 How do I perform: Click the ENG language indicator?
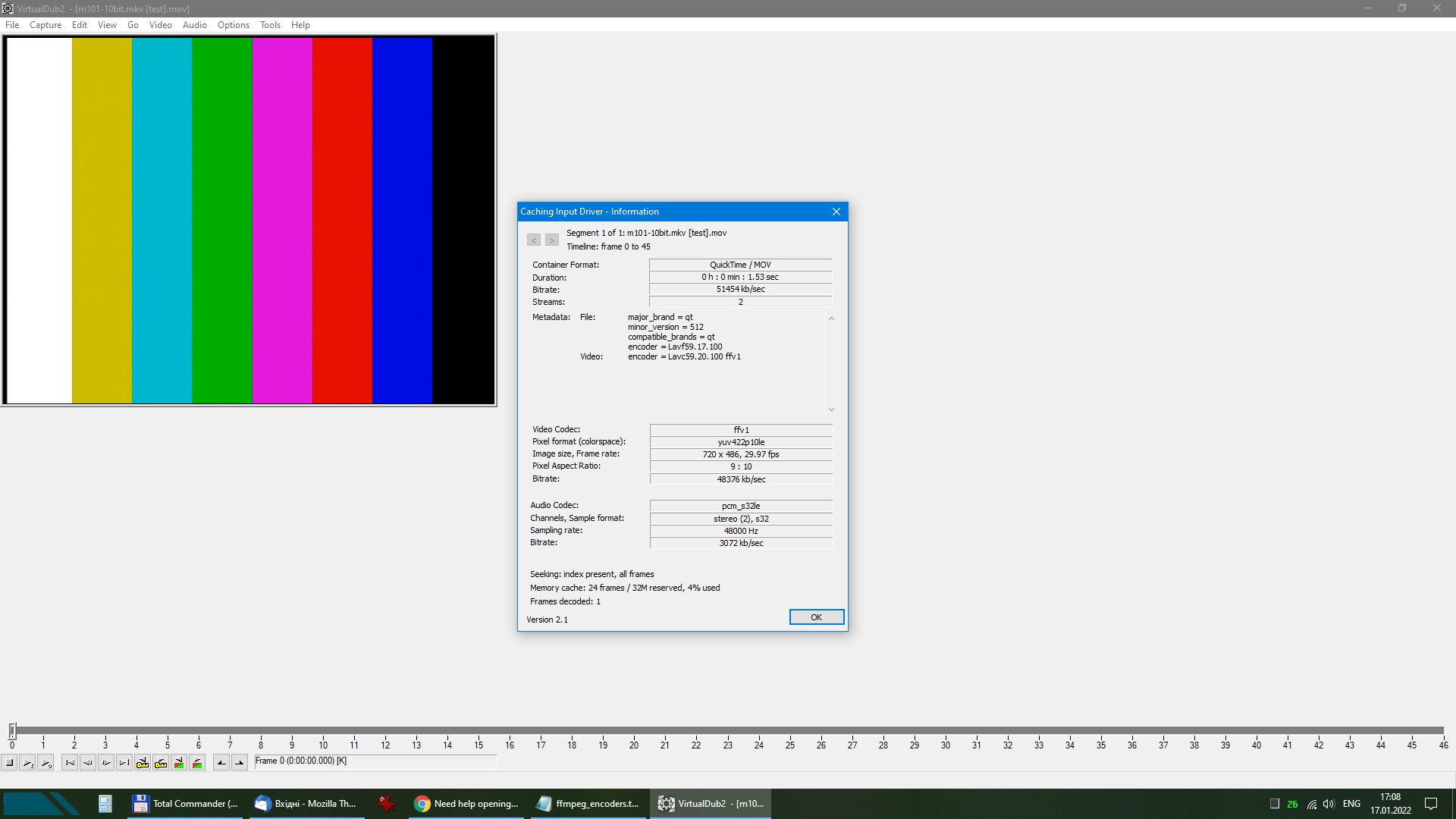coord(1351,804)
